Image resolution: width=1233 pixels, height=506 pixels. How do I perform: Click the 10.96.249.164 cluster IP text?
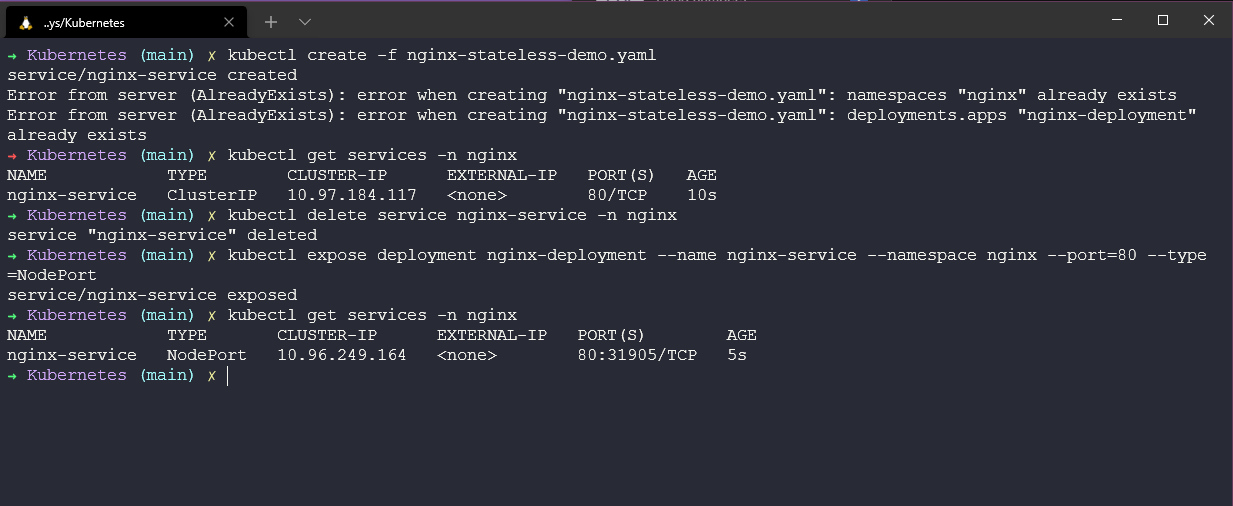coord(341,355)
